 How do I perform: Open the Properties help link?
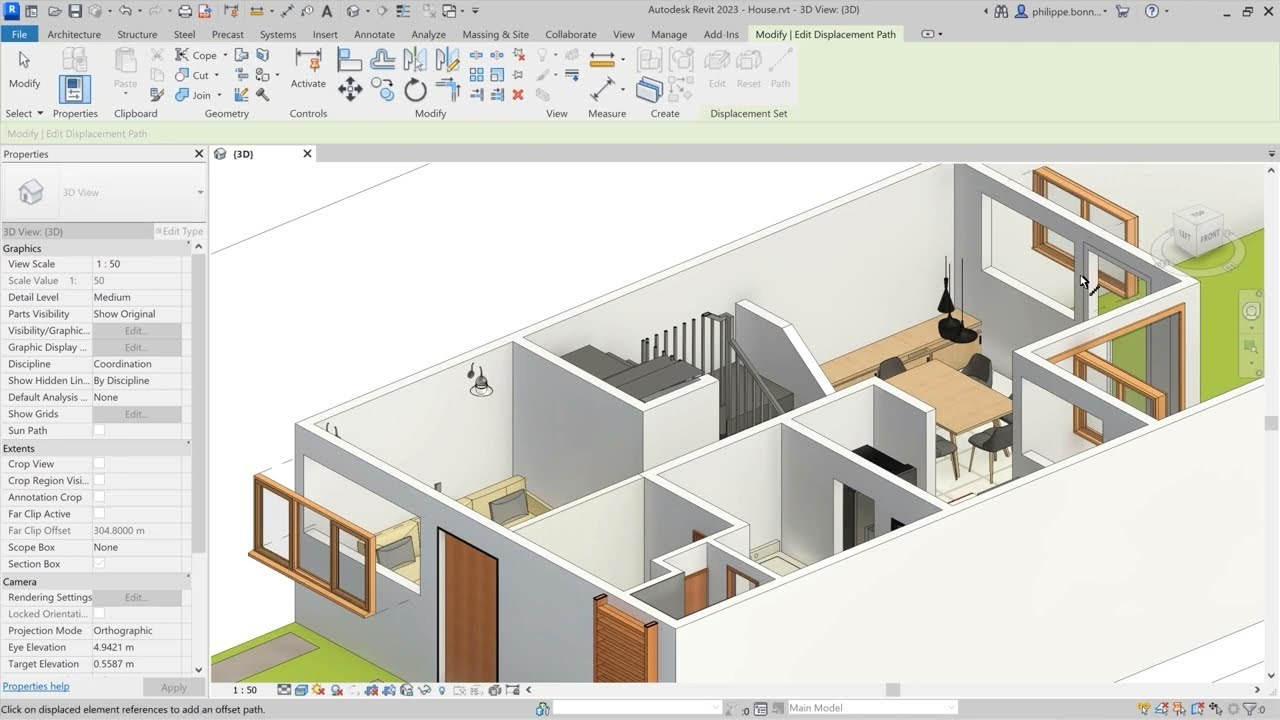[36, 687]
